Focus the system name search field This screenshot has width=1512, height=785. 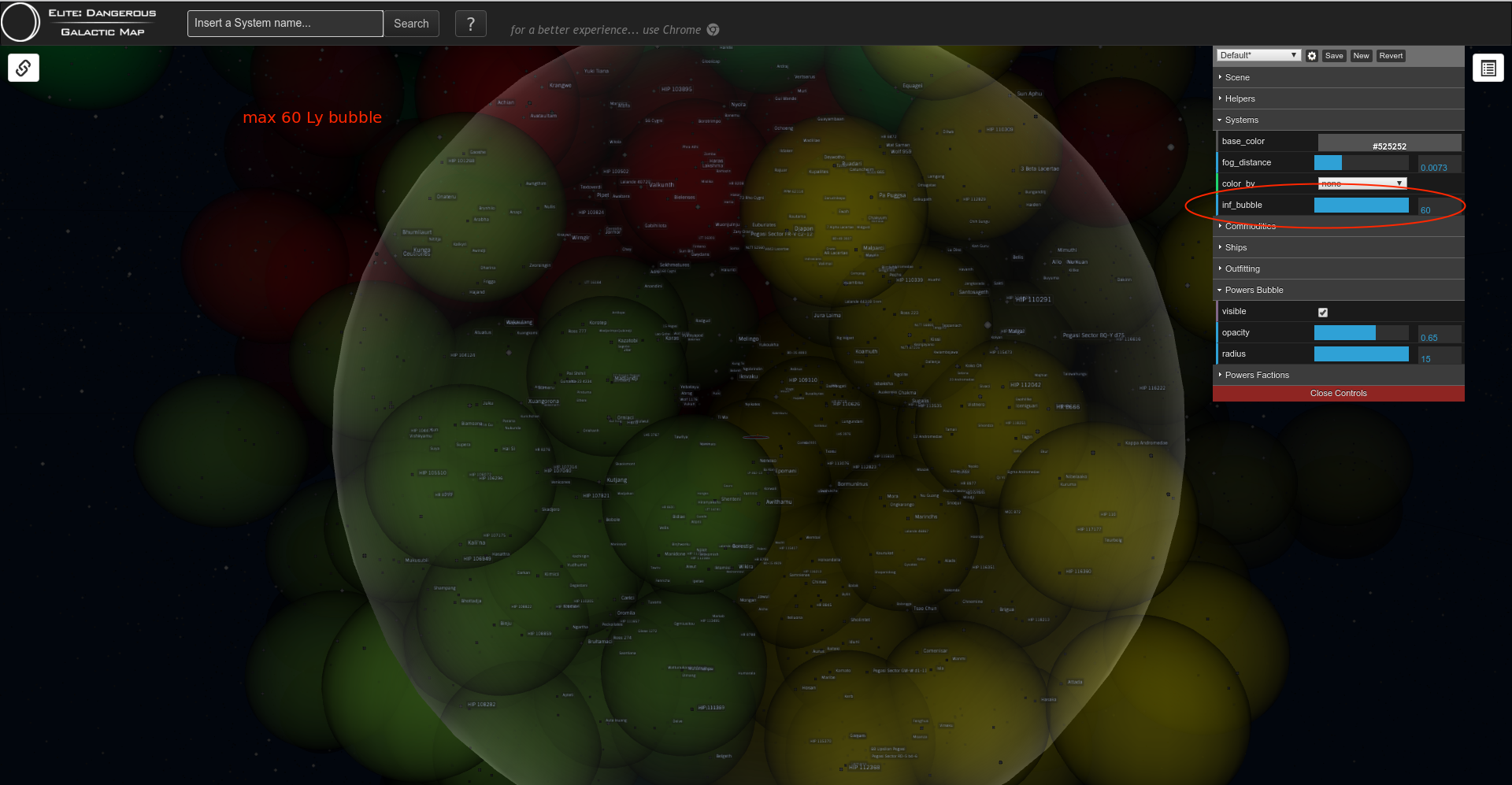tap(285, 24)
